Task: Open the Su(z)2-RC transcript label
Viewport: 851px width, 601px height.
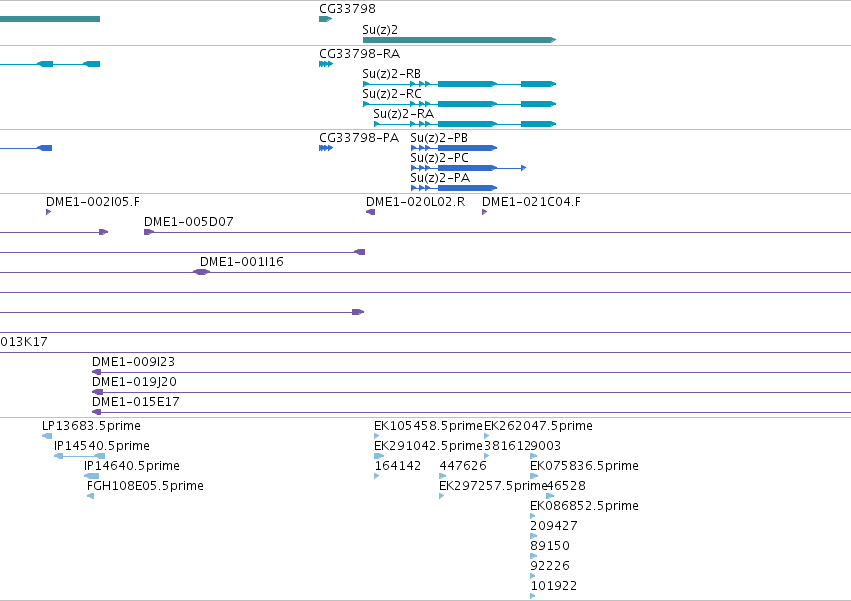Action: click(392, 93)
